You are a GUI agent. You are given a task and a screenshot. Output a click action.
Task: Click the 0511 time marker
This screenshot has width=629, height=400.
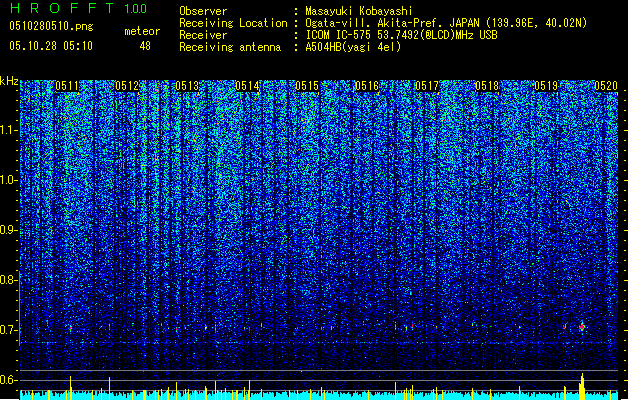67,86
